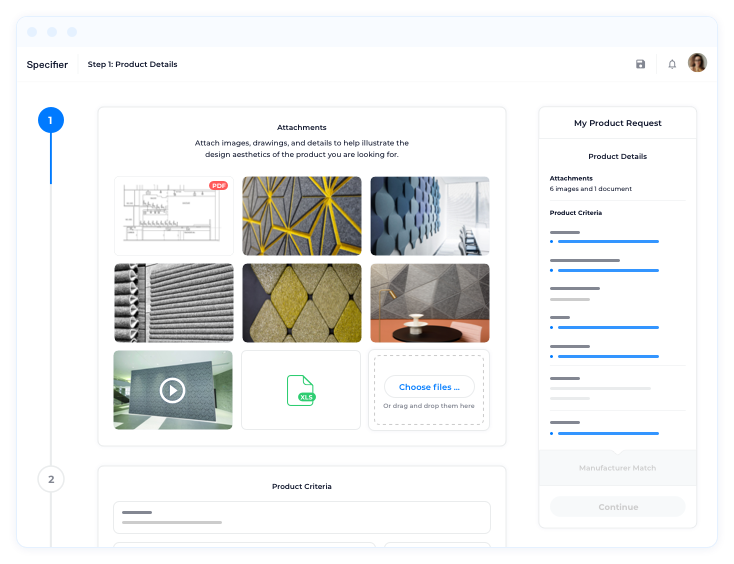The width and height of the screenshot is (734, 564).
Task: Click Step 1: Product Details heading
Action: click(x=132, y=64)
